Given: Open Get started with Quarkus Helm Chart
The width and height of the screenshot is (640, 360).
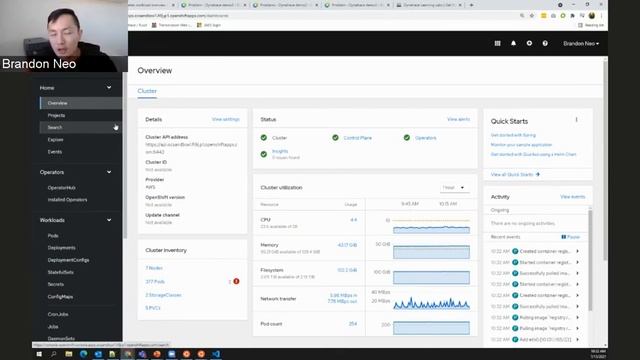Looking at the screenshot, I should coord(533,154).
